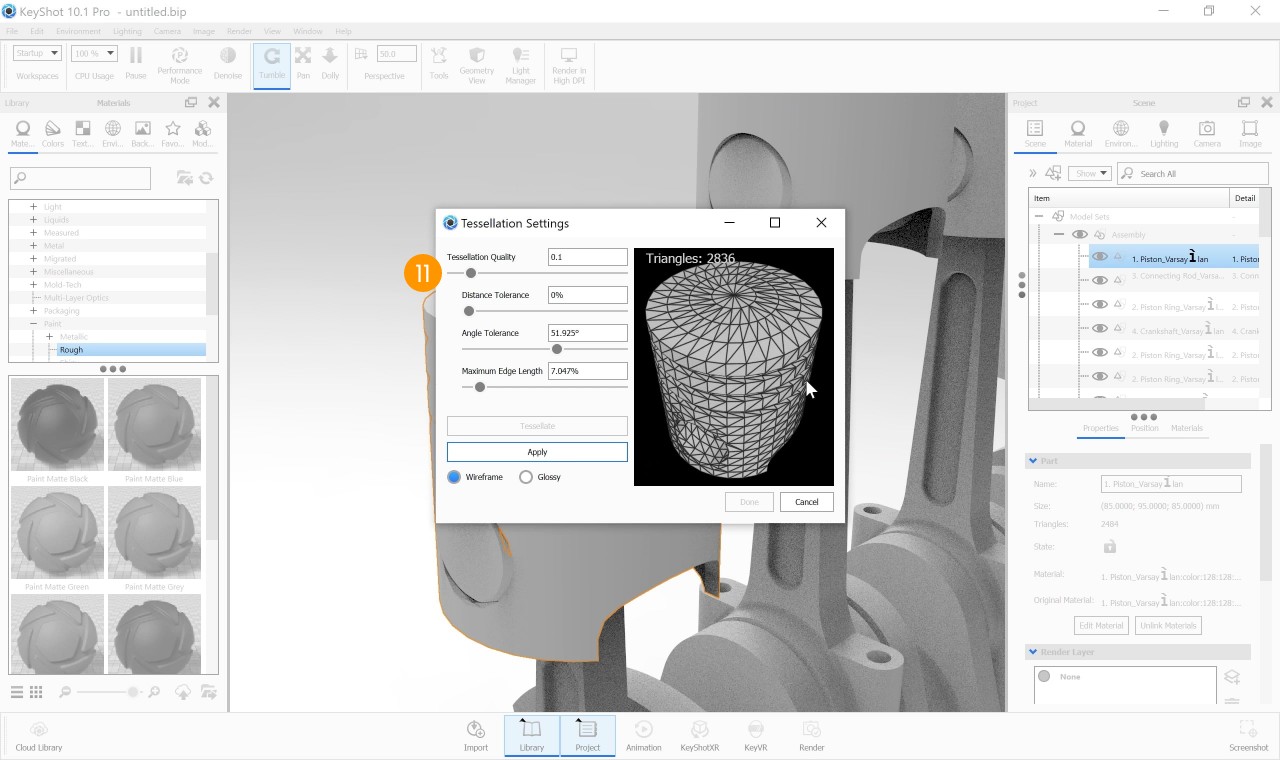
Task: Toggle visibility eye of 1. Piston_Varsayılan
Action: [1100, 257]
